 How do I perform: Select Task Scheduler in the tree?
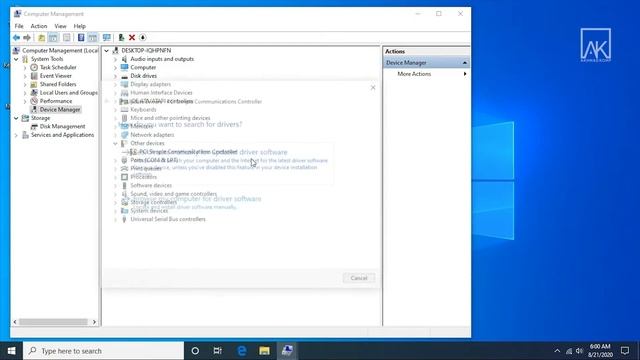[58, 67]
